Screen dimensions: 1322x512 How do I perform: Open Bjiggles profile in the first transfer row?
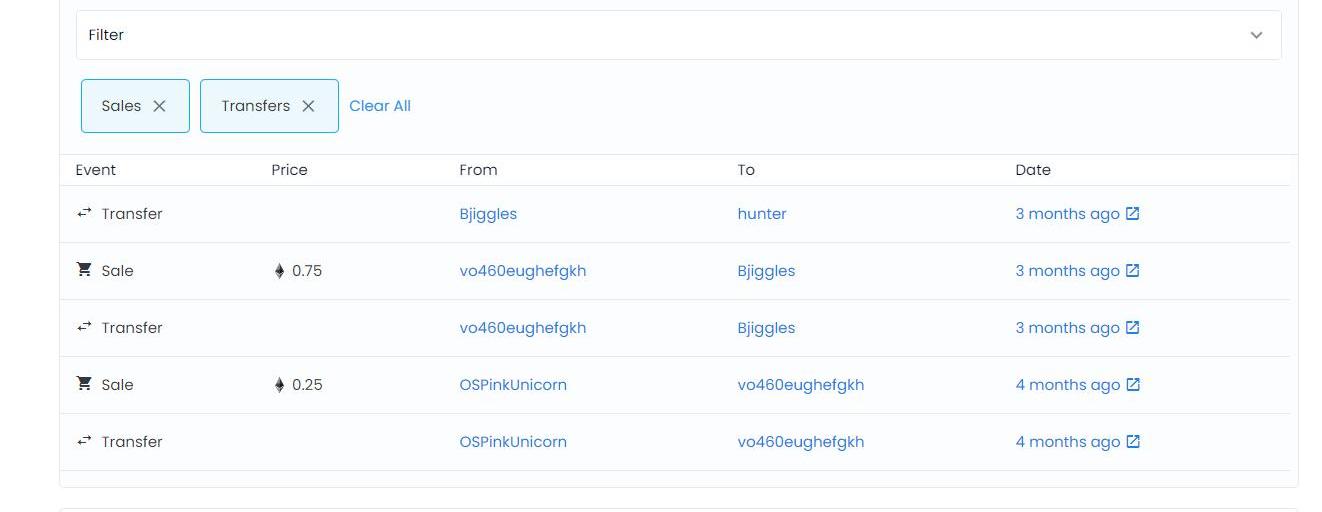click(x=488, y=214)
